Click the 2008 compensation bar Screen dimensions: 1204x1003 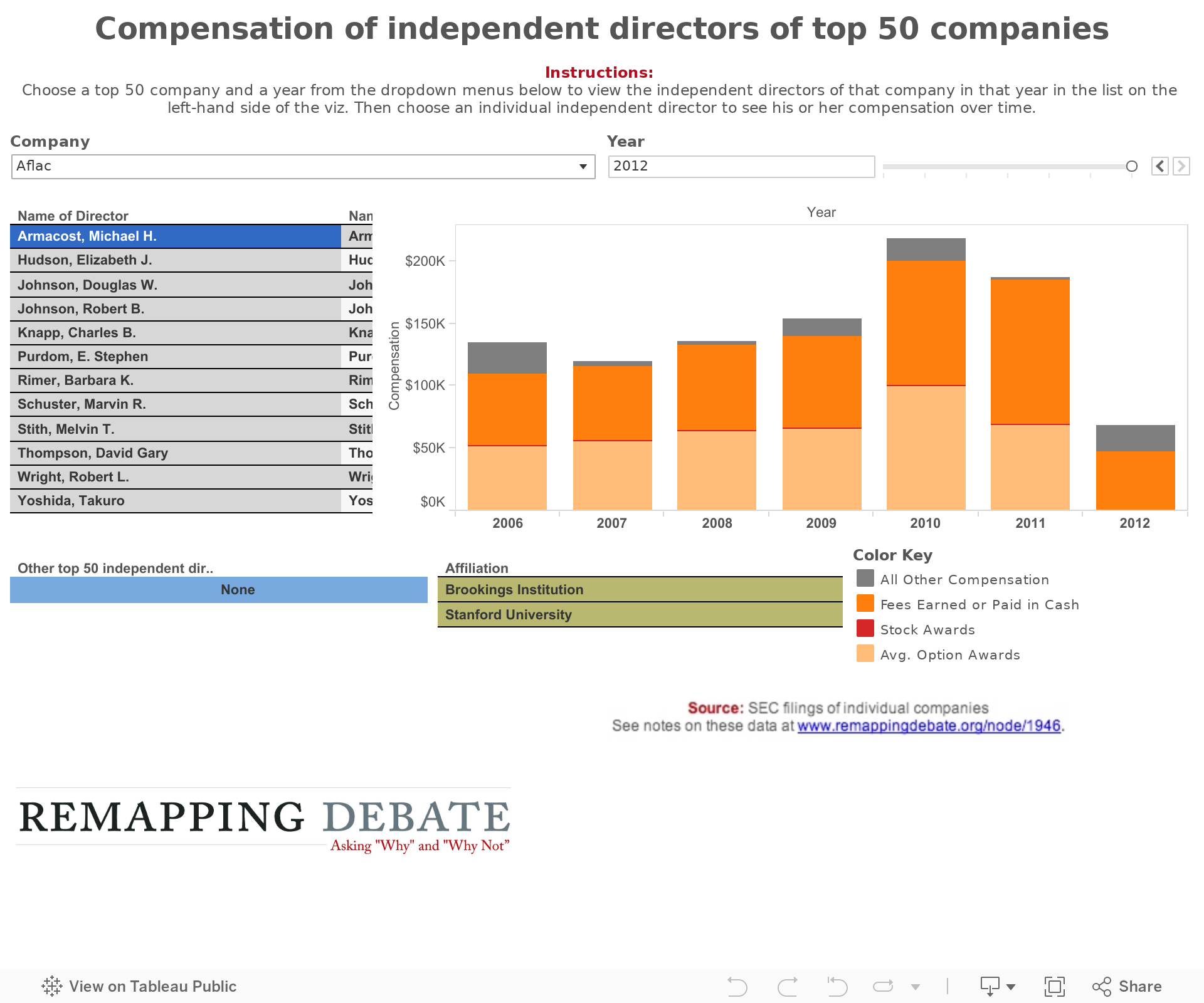[717, 426]
